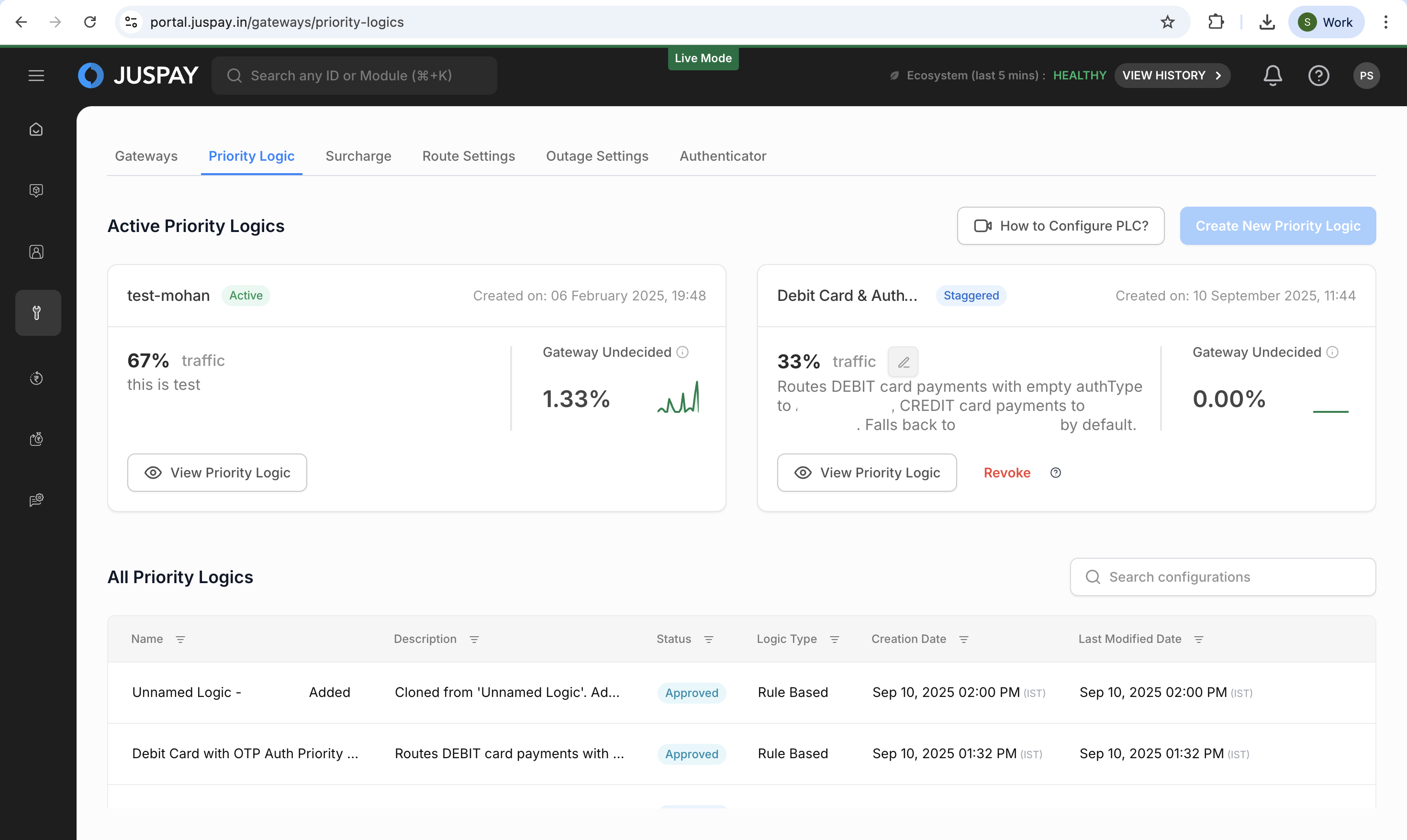The height and width of the screenshot is (840, 1407).
Task: Switch to the Outage Settings tab
Action: (597, 155)
